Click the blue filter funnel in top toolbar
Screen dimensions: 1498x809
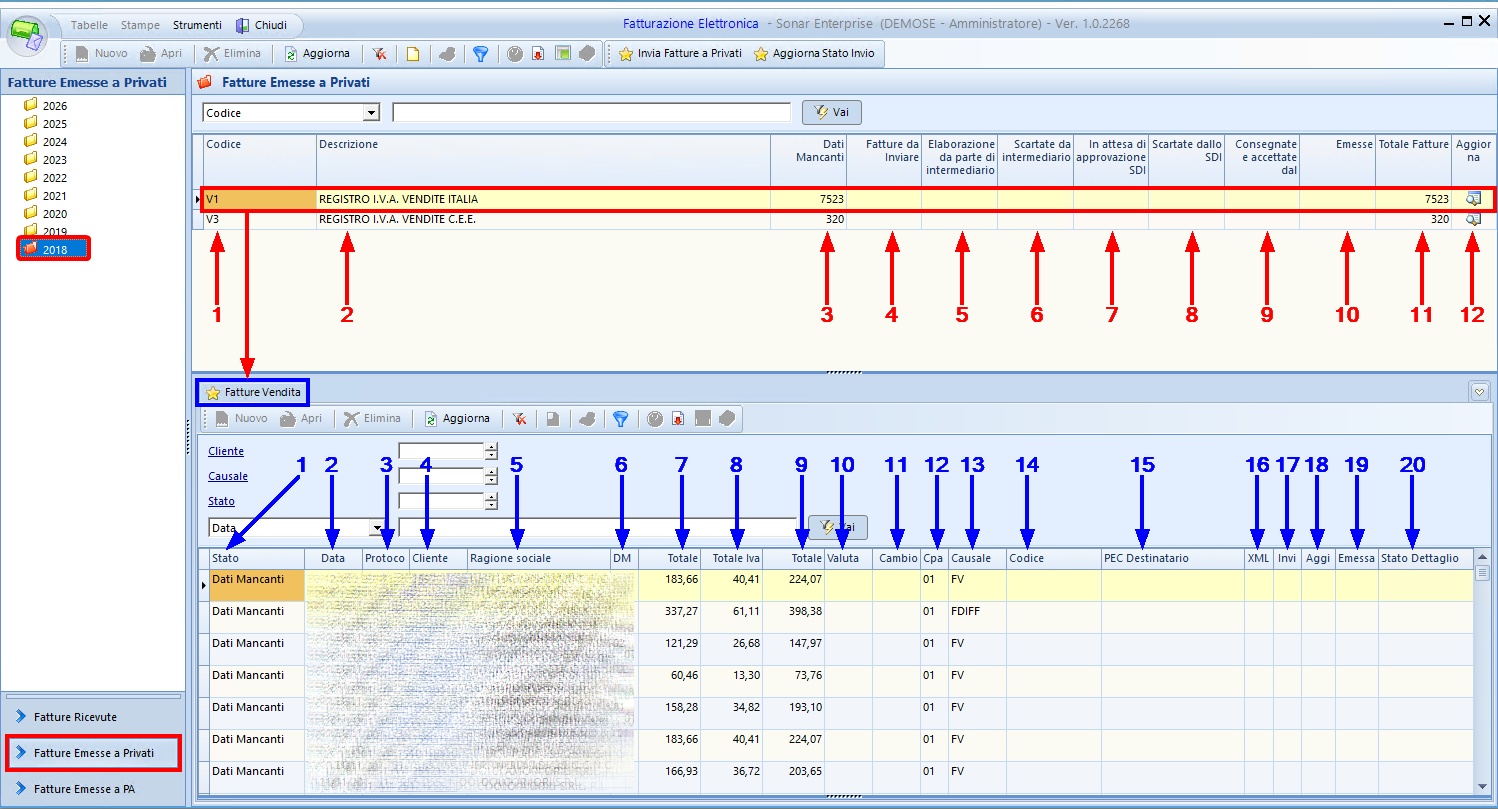coord(480,54)
